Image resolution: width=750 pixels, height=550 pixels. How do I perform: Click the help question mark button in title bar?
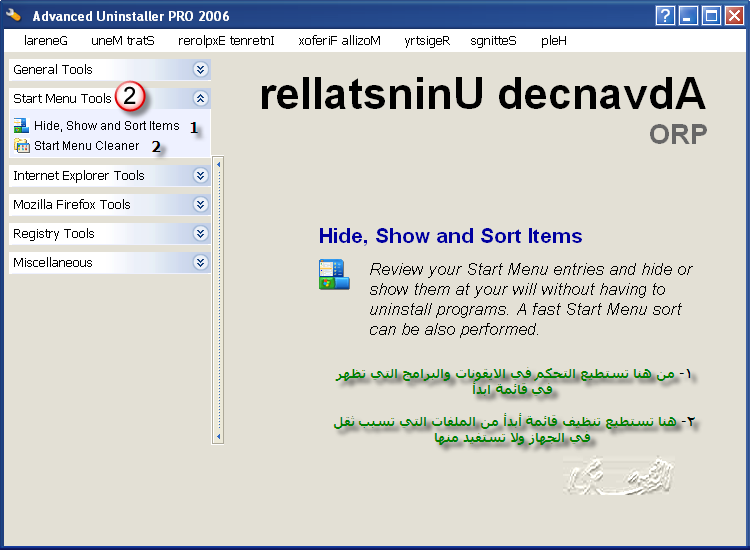[x=665, y=16]
